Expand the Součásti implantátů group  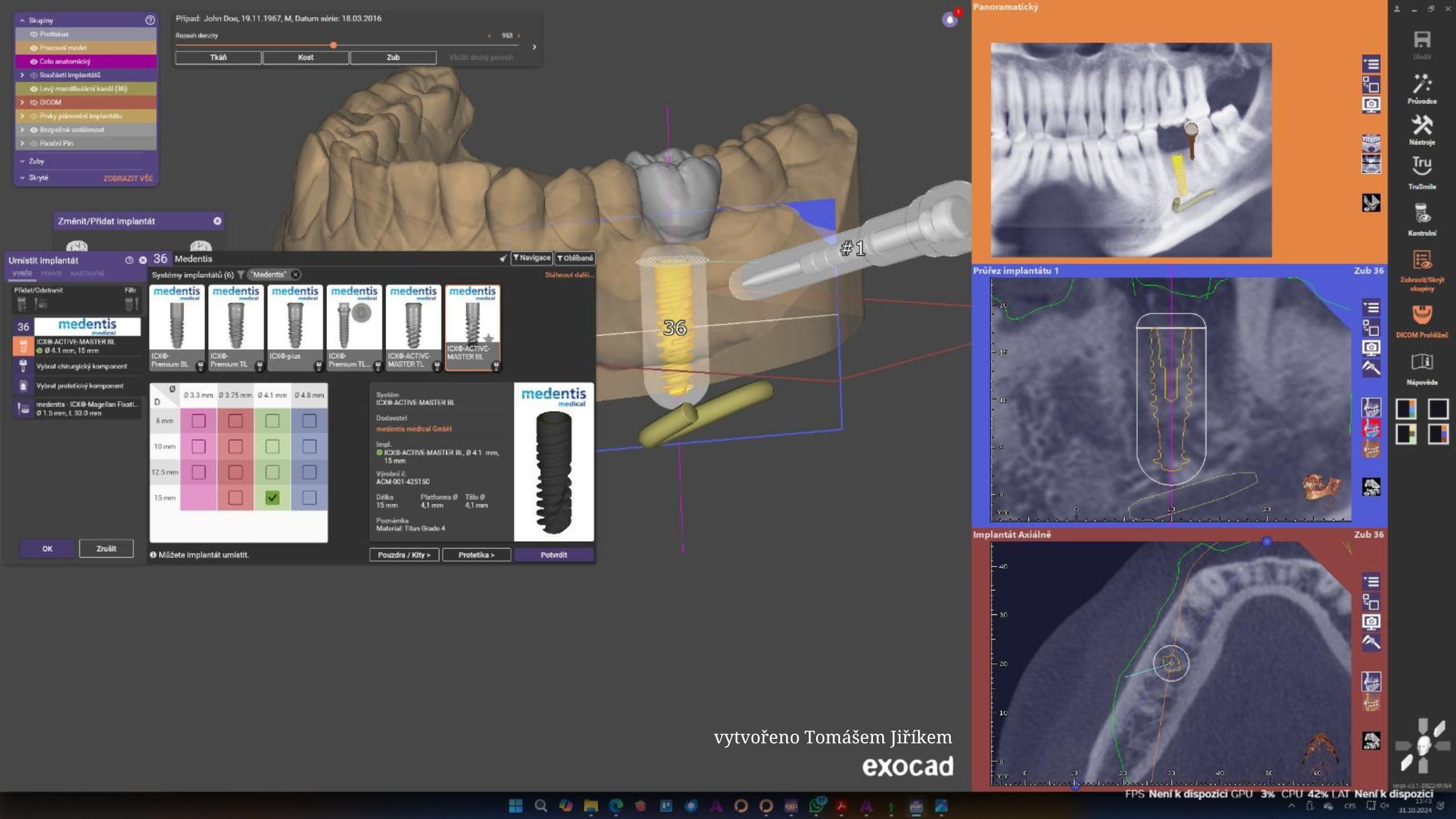pos(22,75)
